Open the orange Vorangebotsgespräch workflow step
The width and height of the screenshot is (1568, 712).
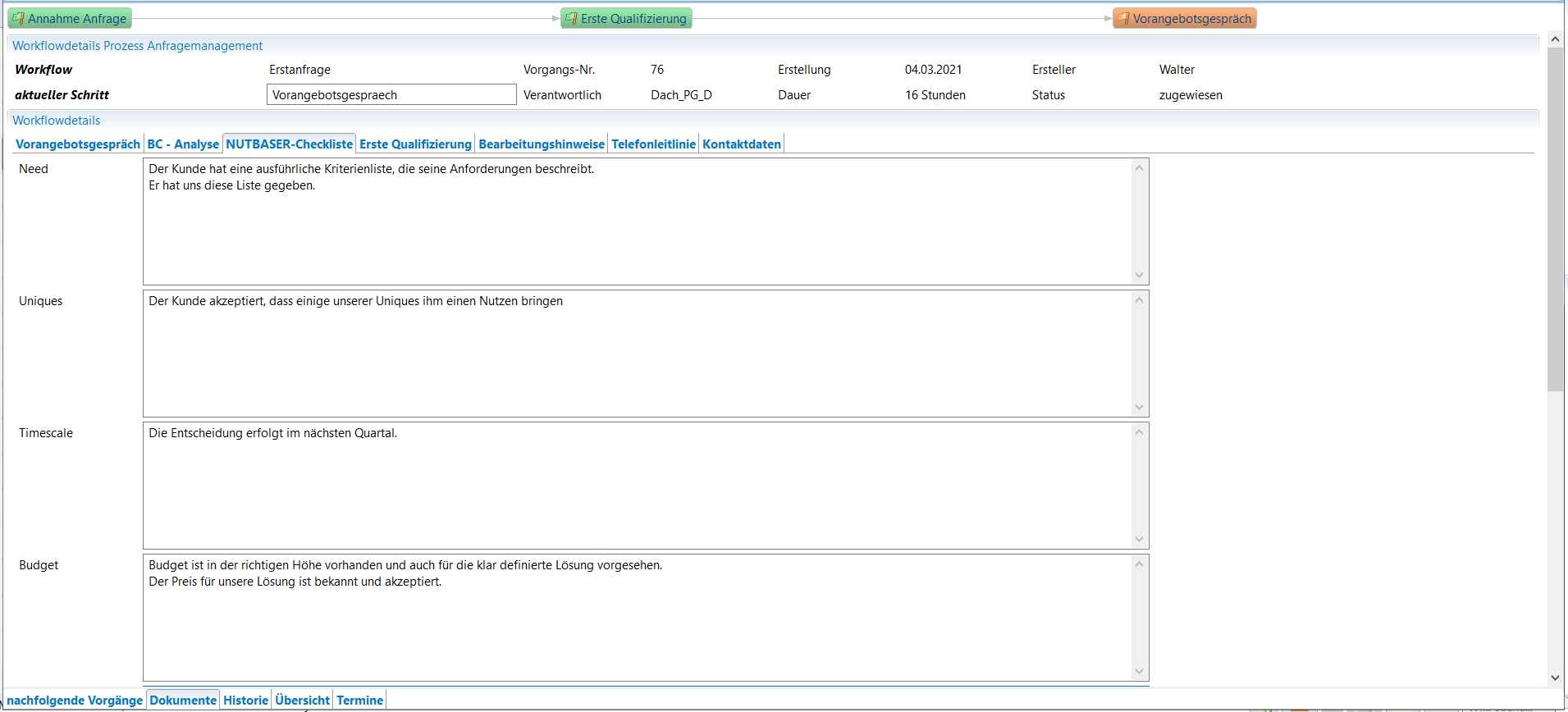(1184, 19)
